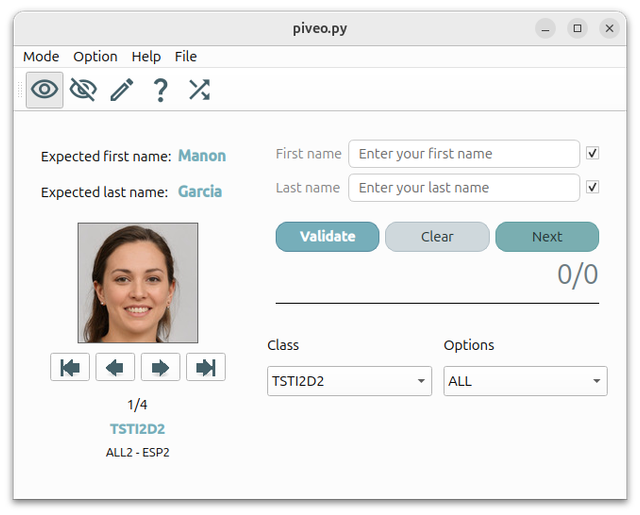
Task: Toggle the Last name checkbox
Action: [x=592, y=187]
